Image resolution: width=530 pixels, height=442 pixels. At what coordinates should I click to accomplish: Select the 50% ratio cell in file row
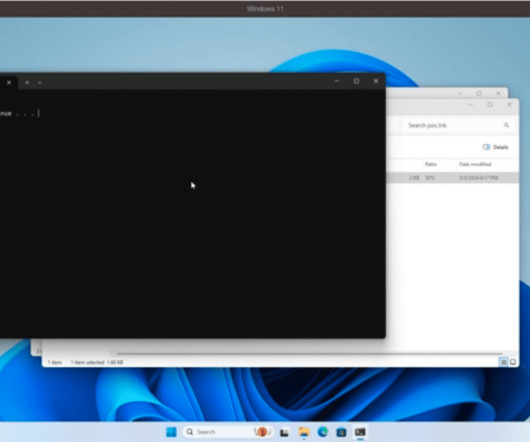click(430, 178)
